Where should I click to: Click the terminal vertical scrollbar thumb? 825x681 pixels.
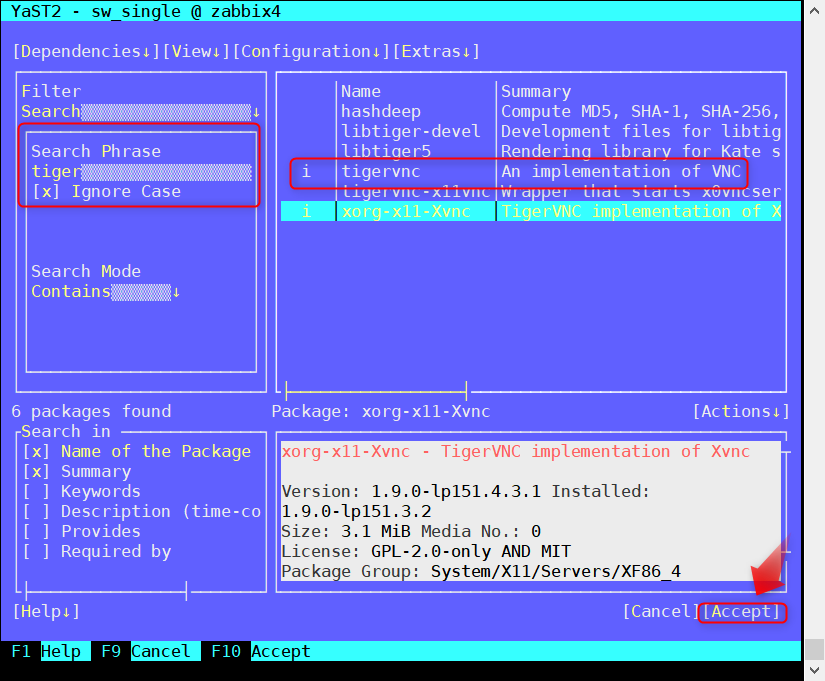pyautogui.click(x=814, y=649)
